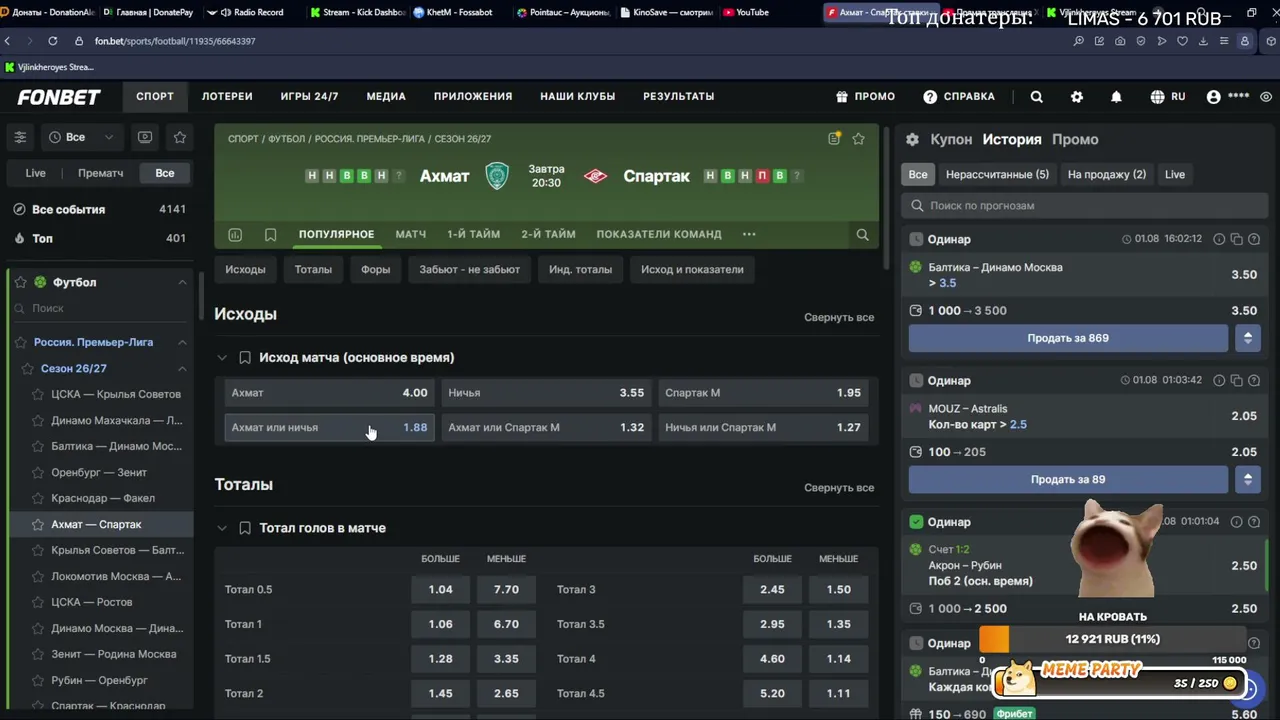Focus 'Поиск по прогнозам' search field
The image size is (1280, 720).
[x=1086, y=205]
